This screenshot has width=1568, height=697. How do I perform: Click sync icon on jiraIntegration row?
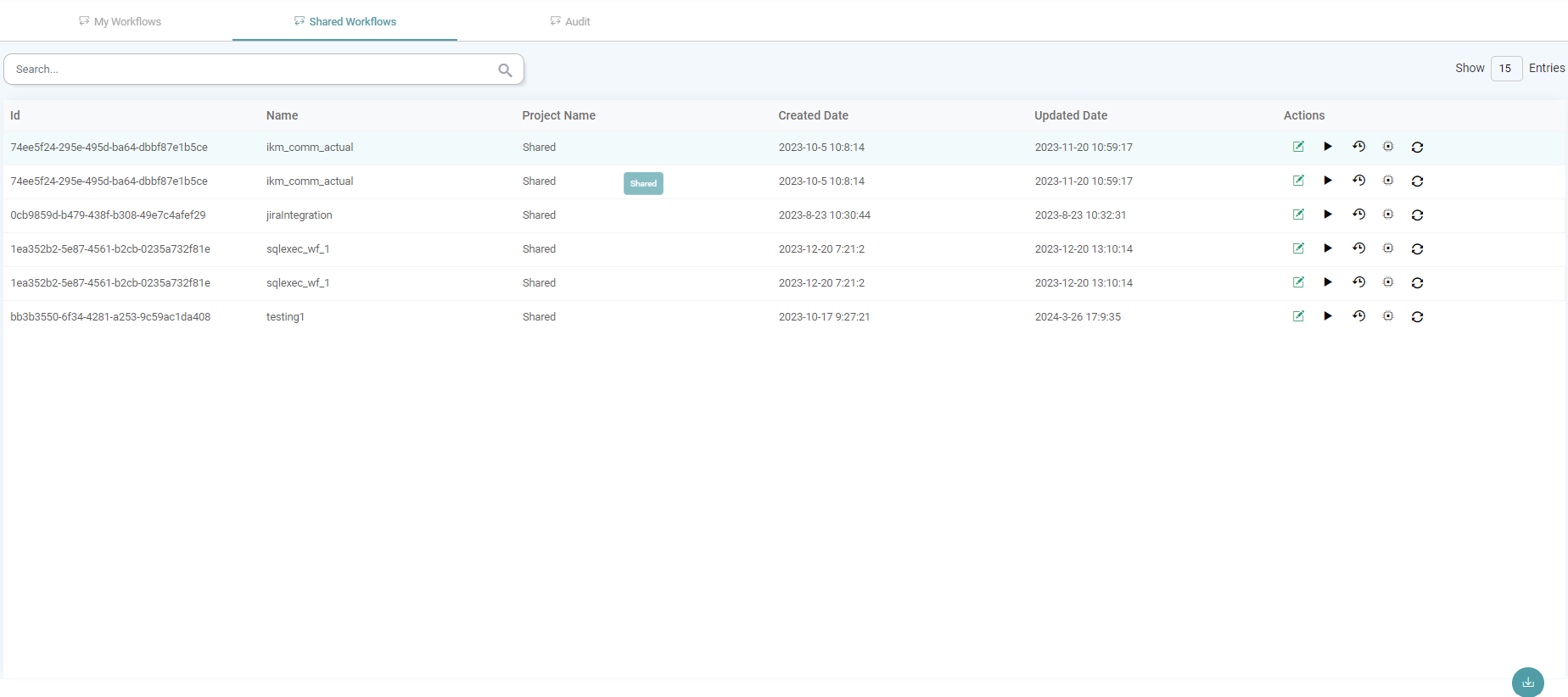1417,215
